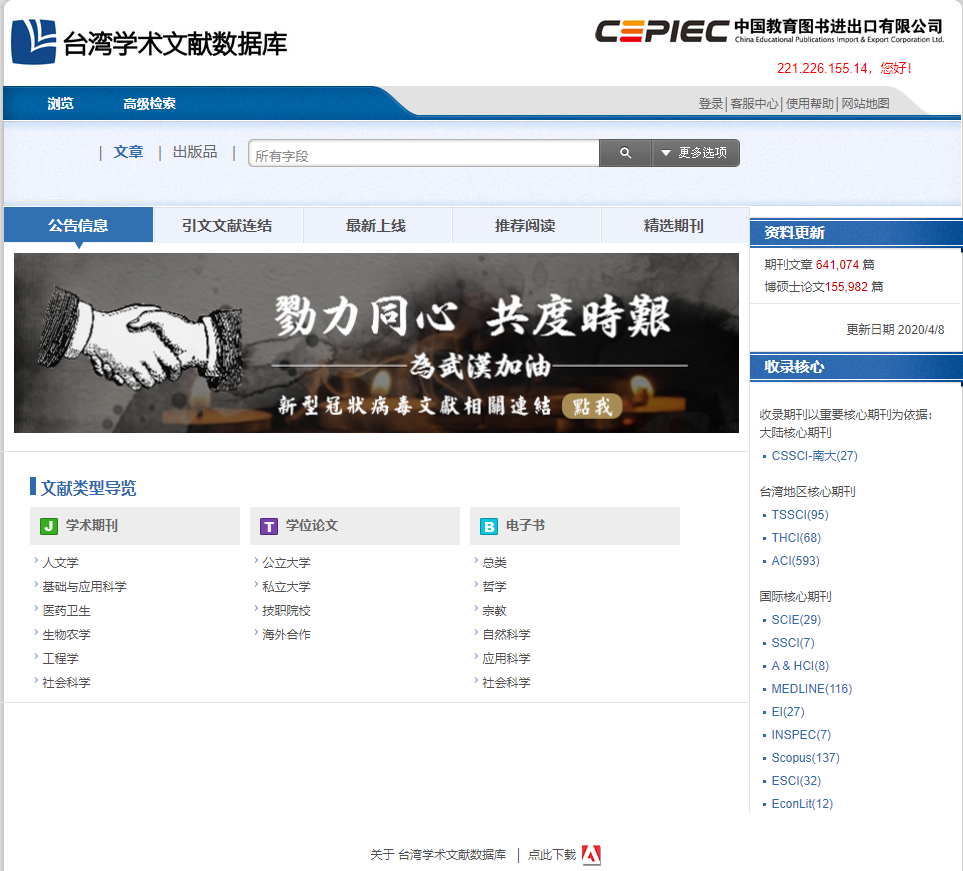Select the 文章 search tab
Image resolution: width=963 pixels, height=871 pixels.
point(128,152)
